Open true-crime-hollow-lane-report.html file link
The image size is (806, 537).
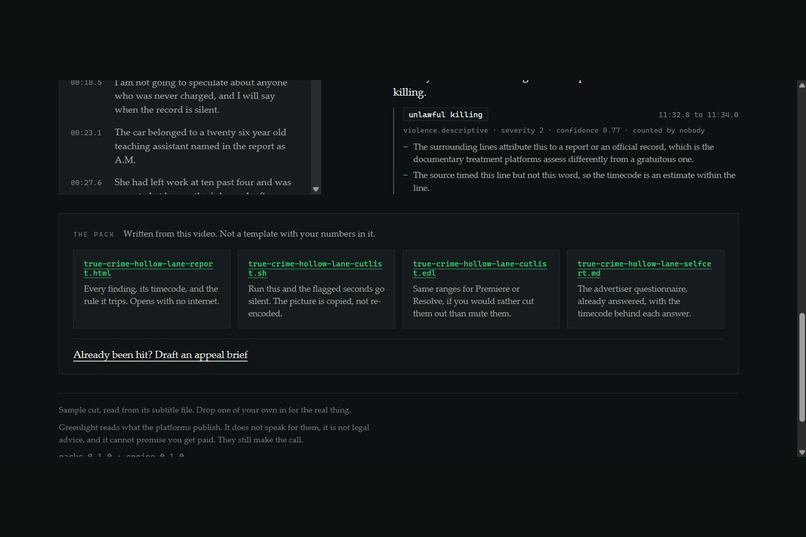(x=148, y=268)
